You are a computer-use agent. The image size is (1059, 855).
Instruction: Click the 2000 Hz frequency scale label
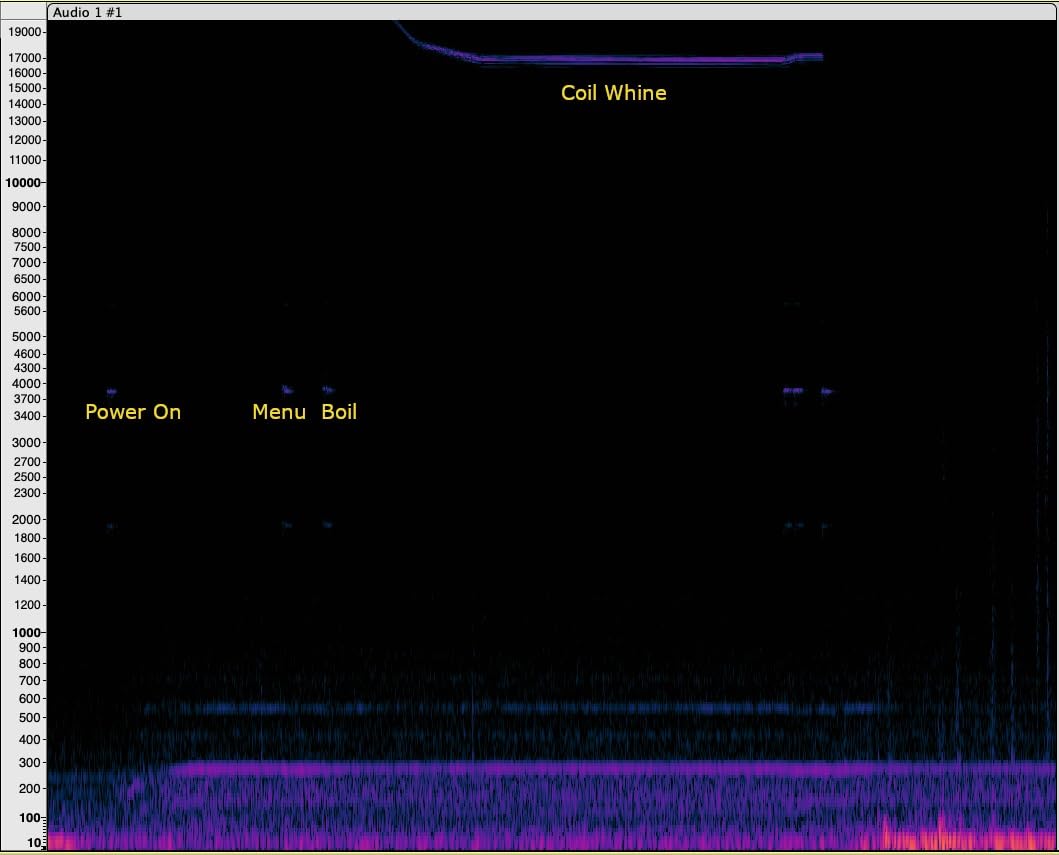click(x=26, y=519)
